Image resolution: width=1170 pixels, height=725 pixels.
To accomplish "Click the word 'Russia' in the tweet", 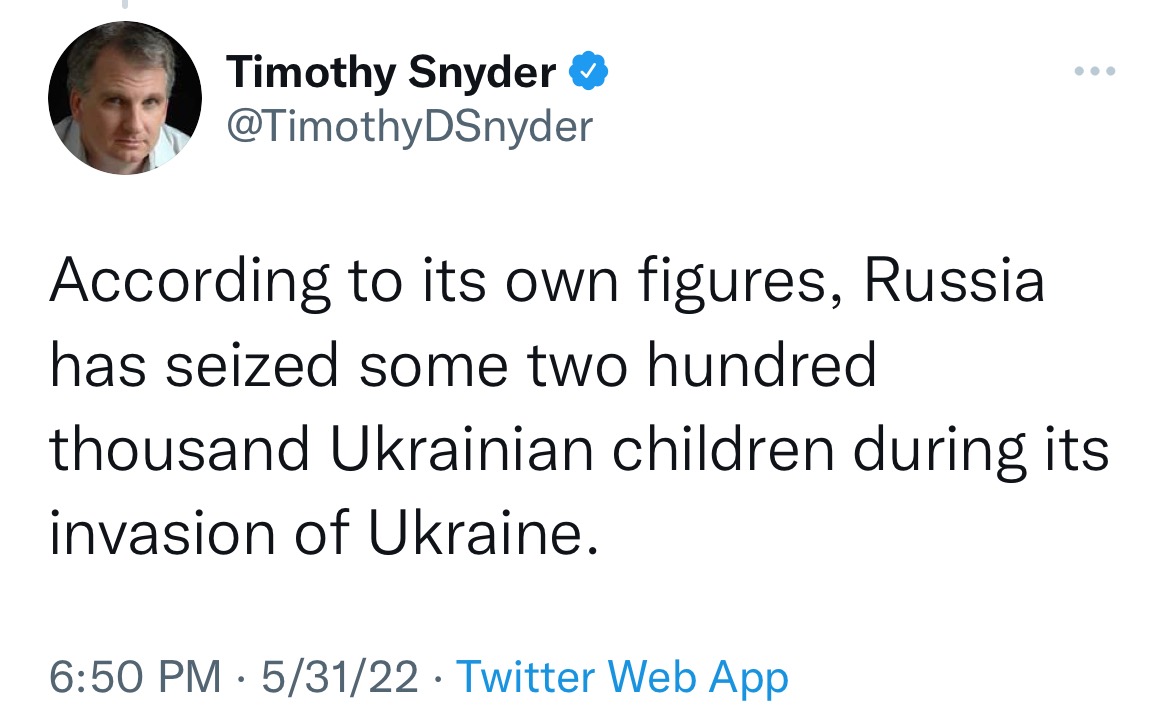I will tap(954, 280).
